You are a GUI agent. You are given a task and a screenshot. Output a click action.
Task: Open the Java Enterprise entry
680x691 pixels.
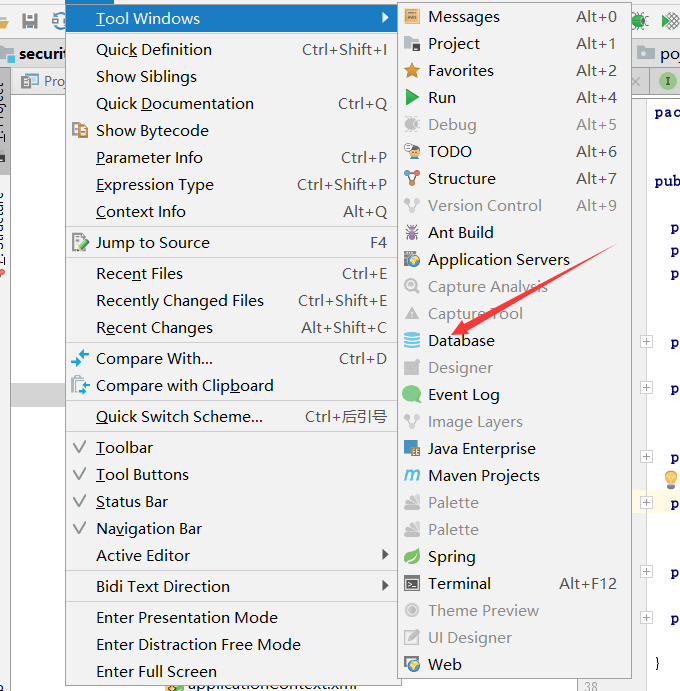pos(514,449)
